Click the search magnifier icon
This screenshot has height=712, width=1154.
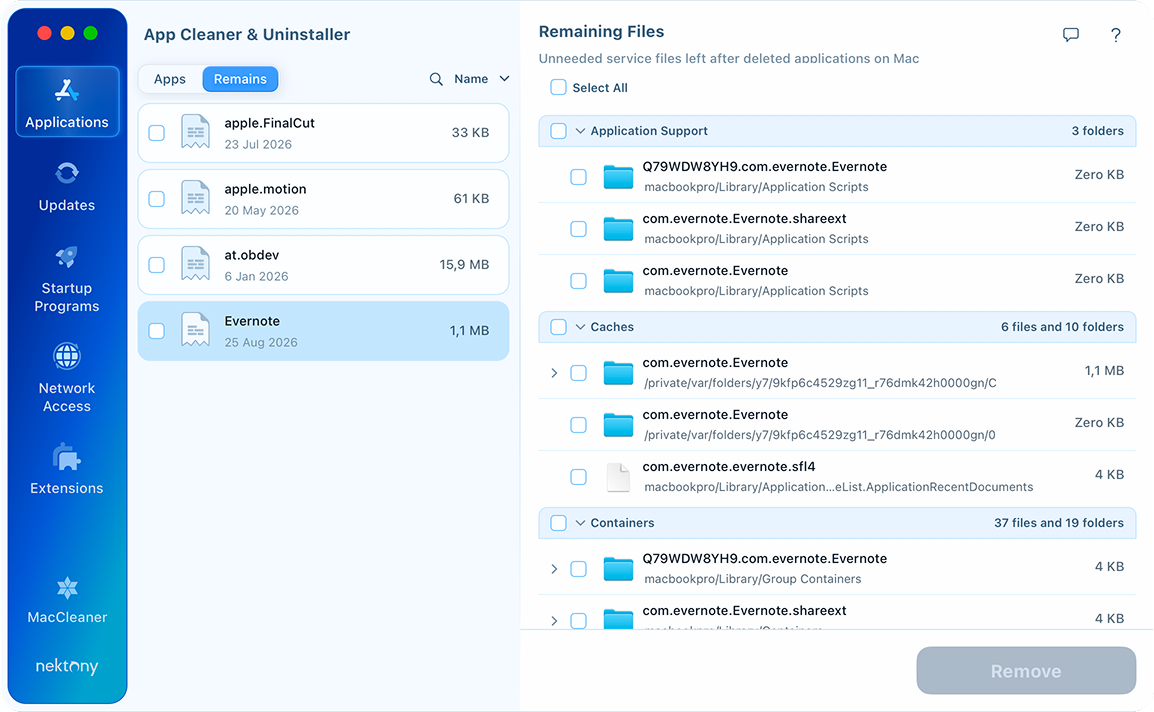tap(436, 79)
